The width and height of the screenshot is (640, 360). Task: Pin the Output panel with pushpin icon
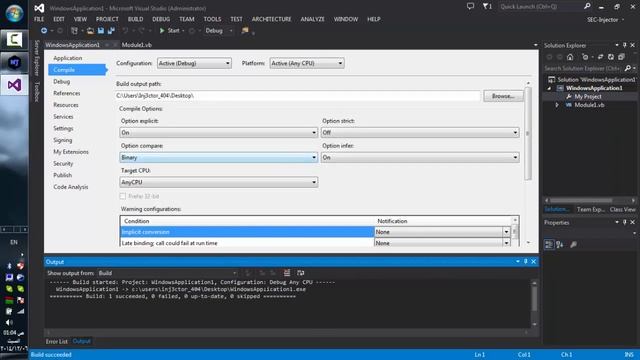point(526,262)
